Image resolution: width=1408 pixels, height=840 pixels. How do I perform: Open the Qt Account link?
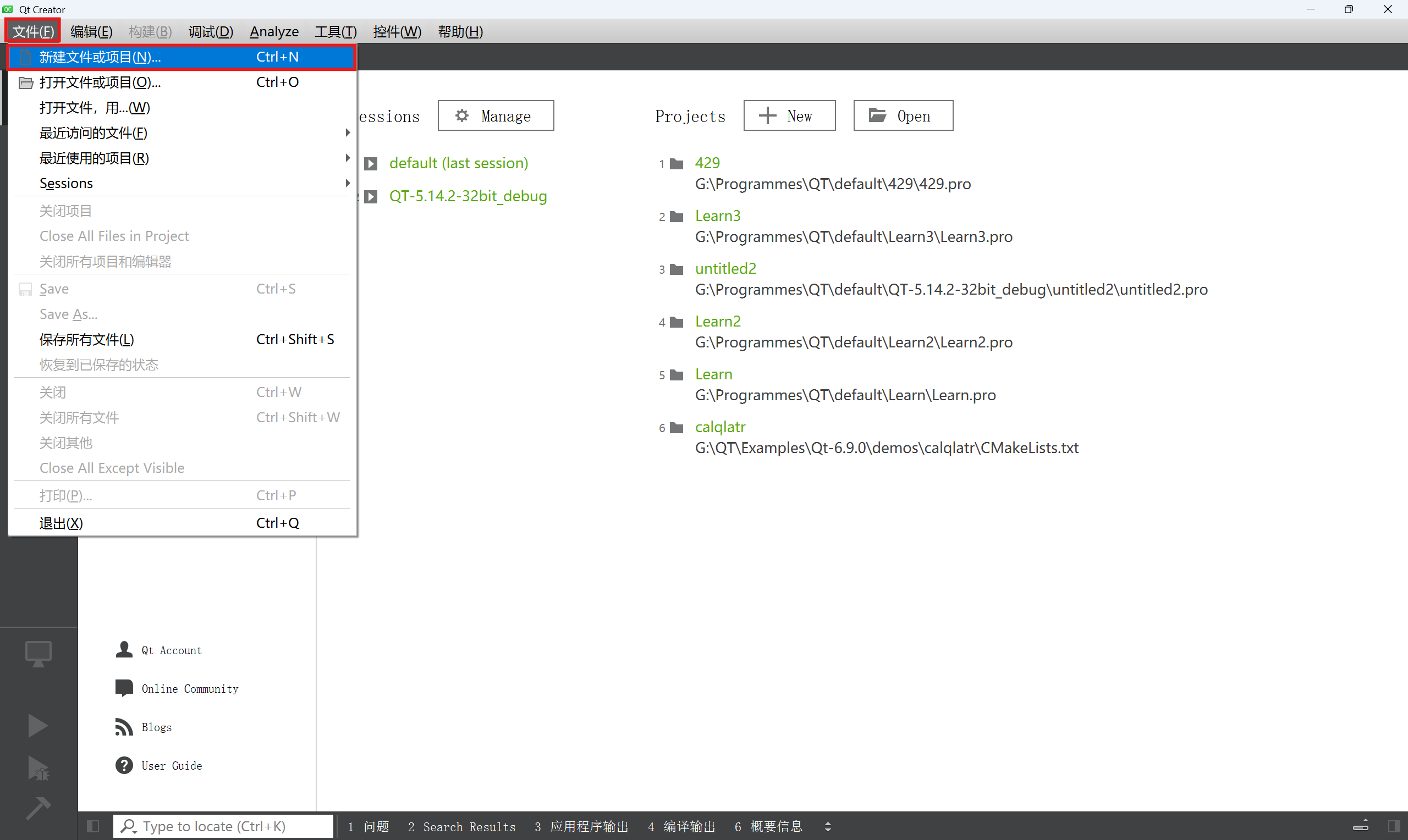point(172,650)
